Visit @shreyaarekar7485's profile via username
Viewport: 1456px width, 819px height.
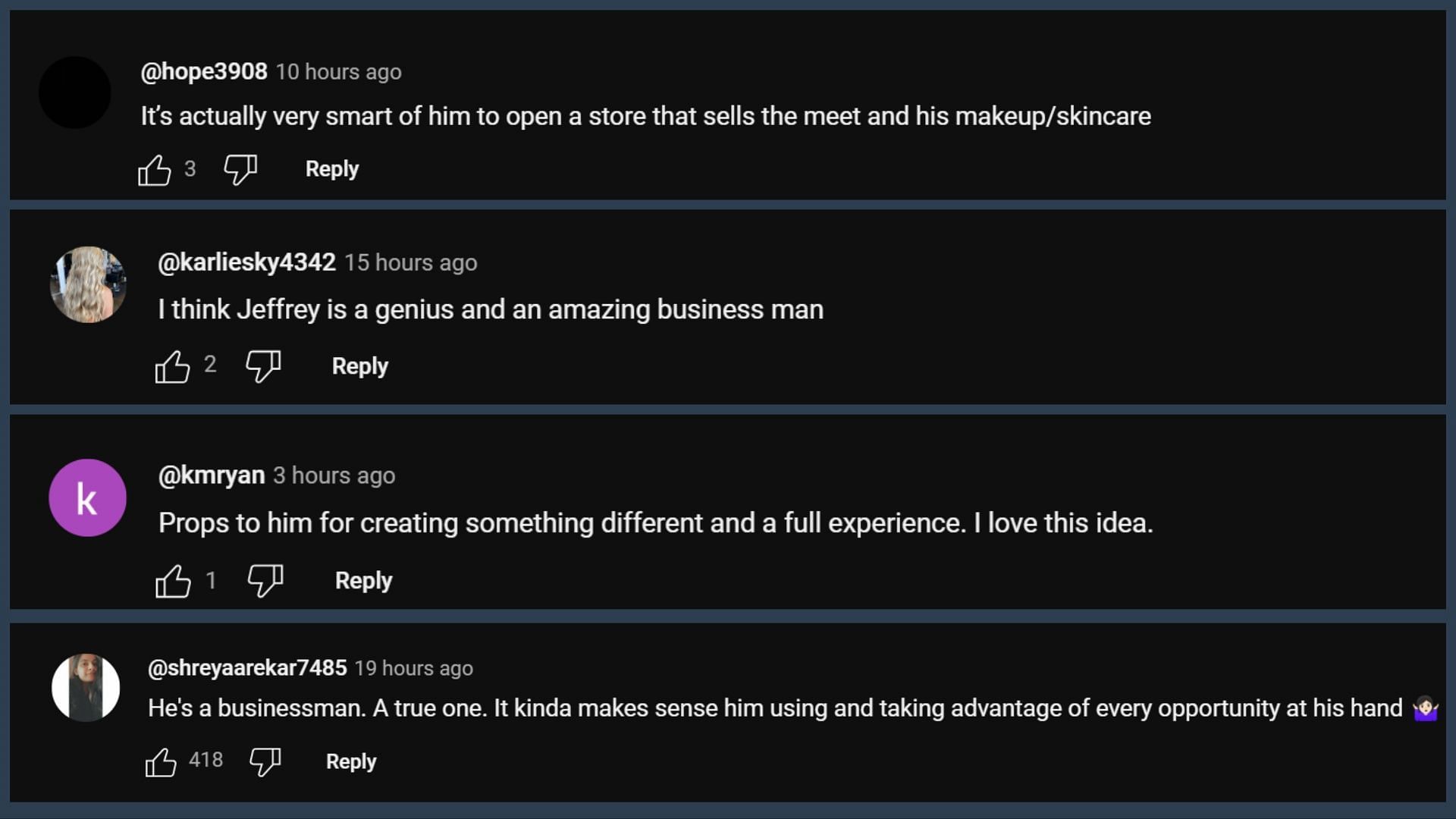[x=247, y=668]
